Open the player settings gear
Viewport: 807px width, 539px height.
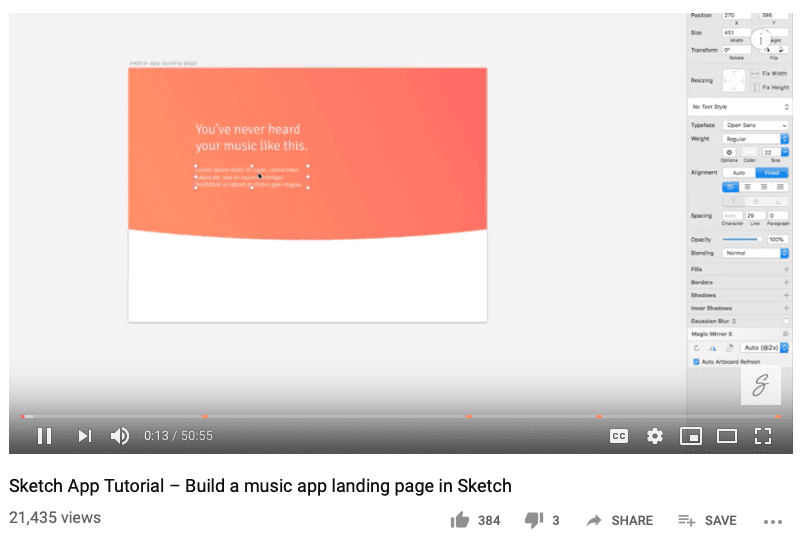click(x=655, y=436)
